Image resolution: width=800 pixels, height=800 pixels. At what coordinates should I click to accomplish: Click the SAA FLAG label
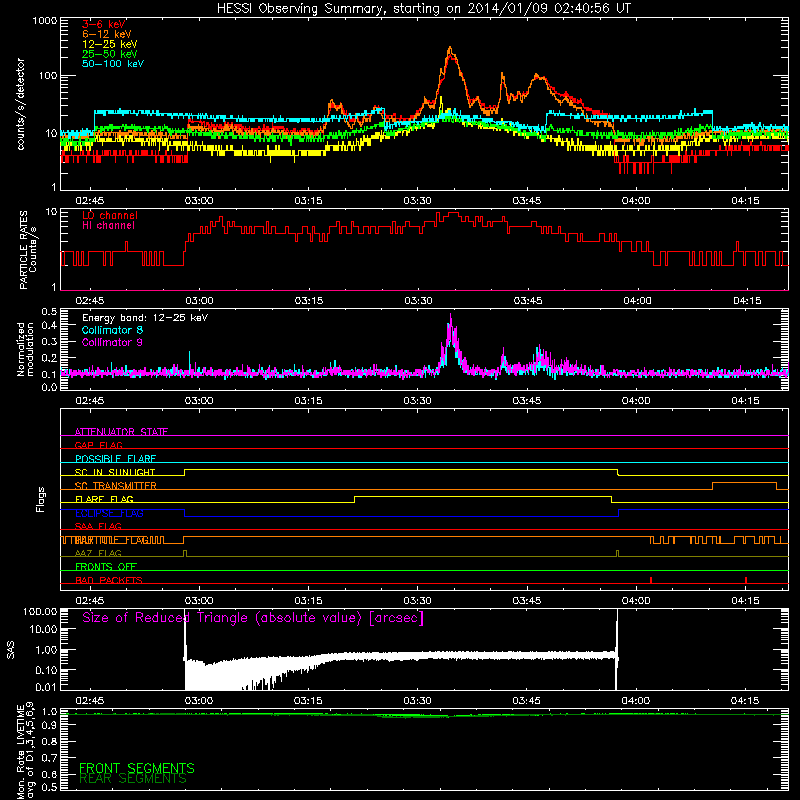pos(98,526)
